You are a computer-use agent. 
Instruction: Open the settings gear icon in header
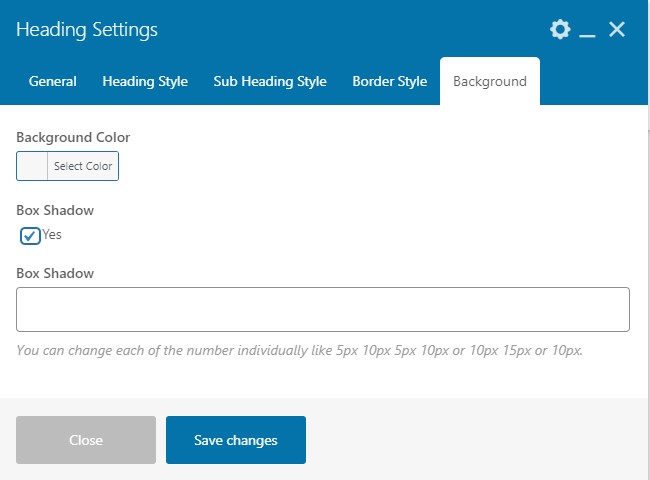tap(560, 30)
